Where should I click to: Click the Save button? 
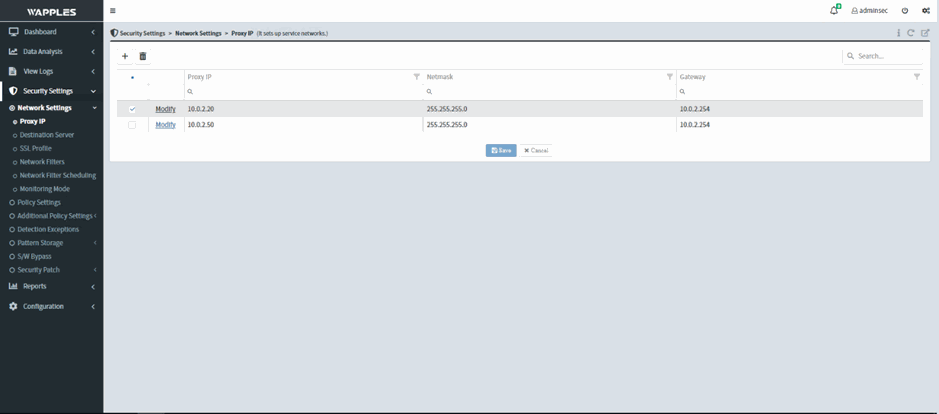coord(501,150)
